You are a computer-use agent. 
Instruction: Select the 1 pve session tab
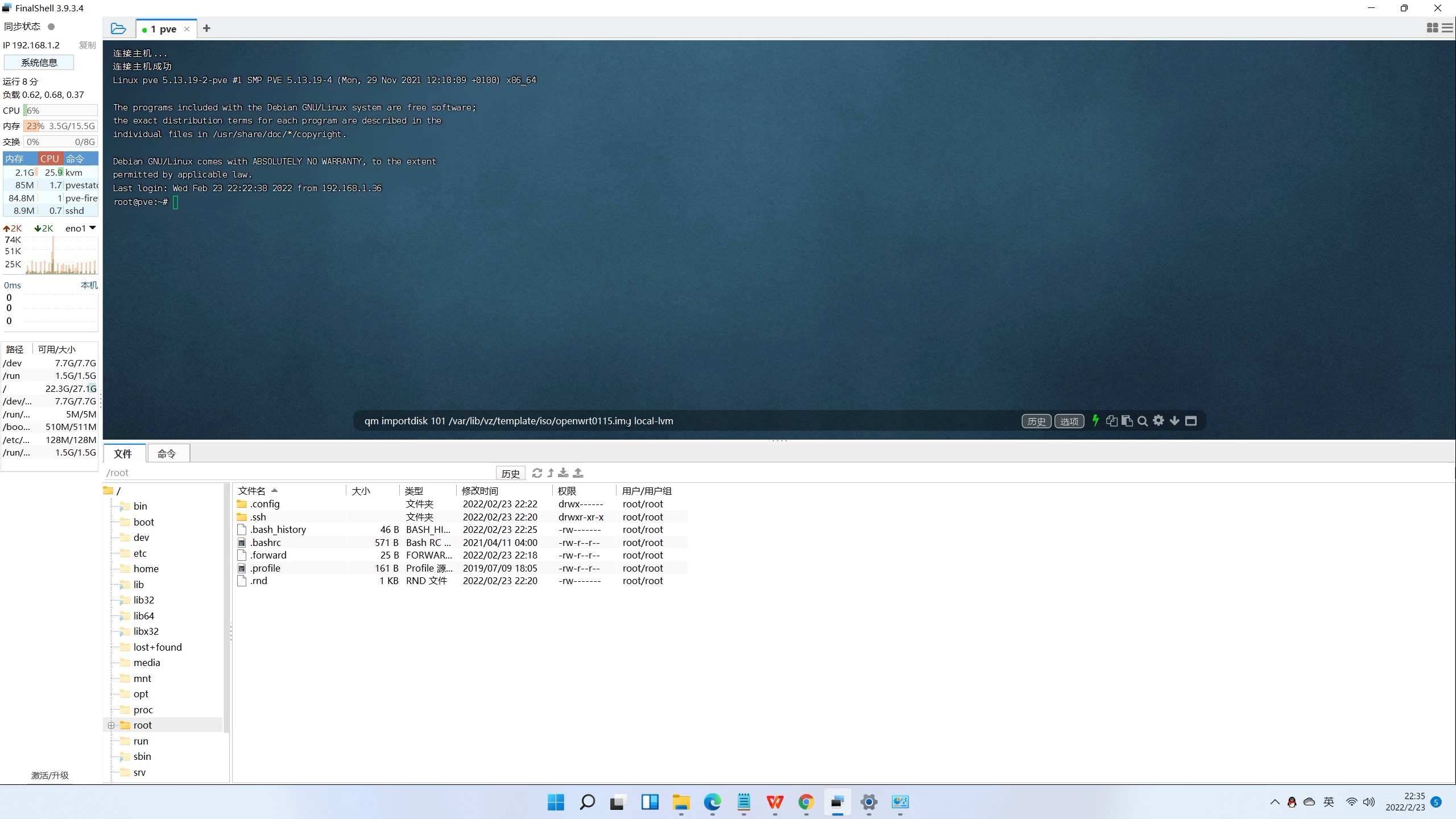point(164,29)
